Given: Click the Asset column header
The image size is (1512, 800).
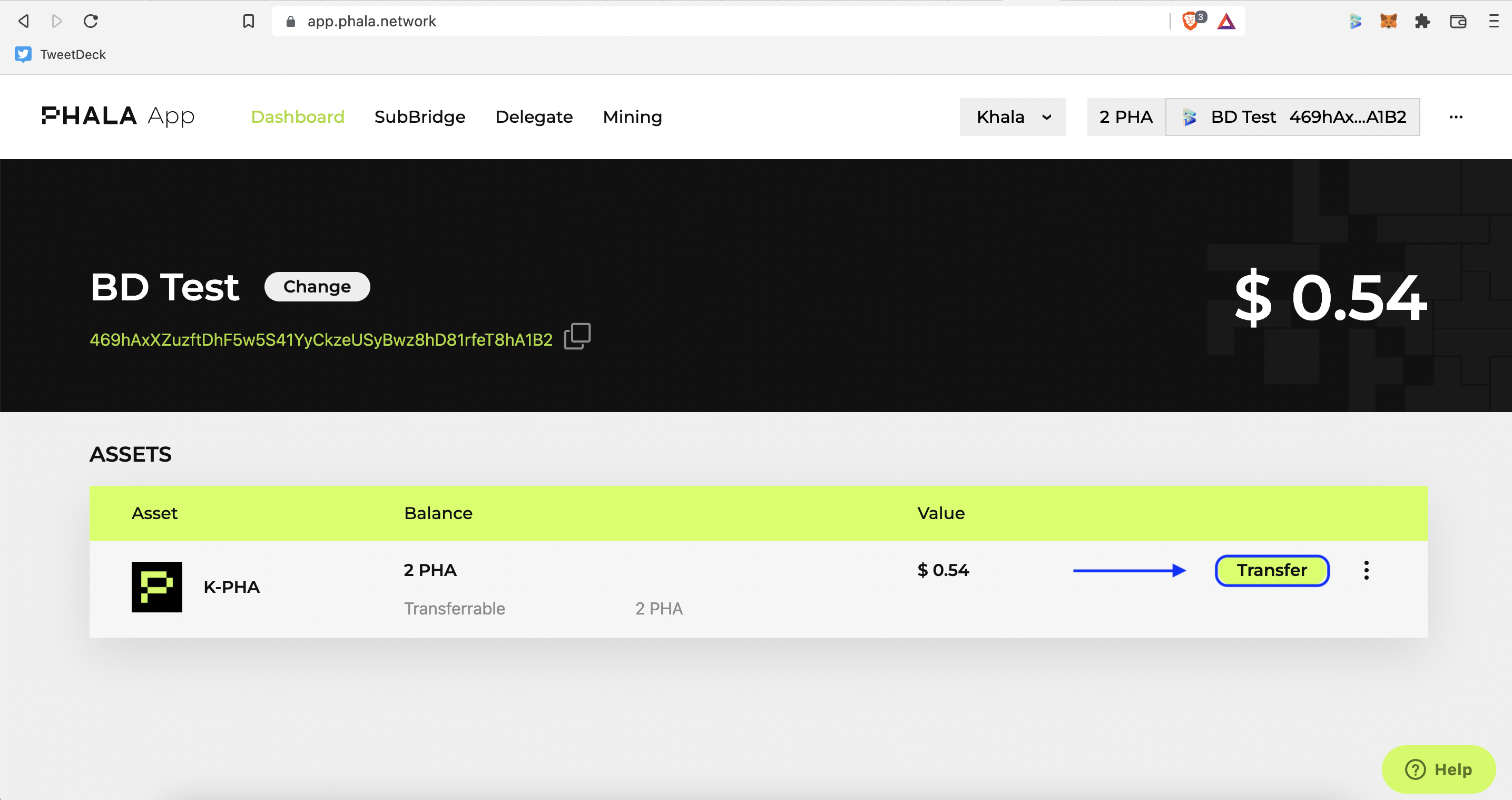Looking at the screenshot, I should [154, 513].
